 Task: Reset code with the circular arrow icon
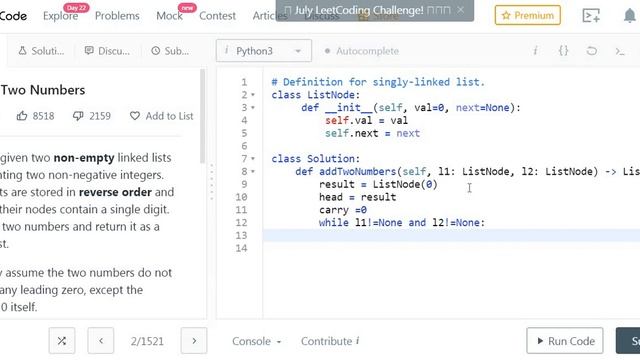(x=591, y=51)
